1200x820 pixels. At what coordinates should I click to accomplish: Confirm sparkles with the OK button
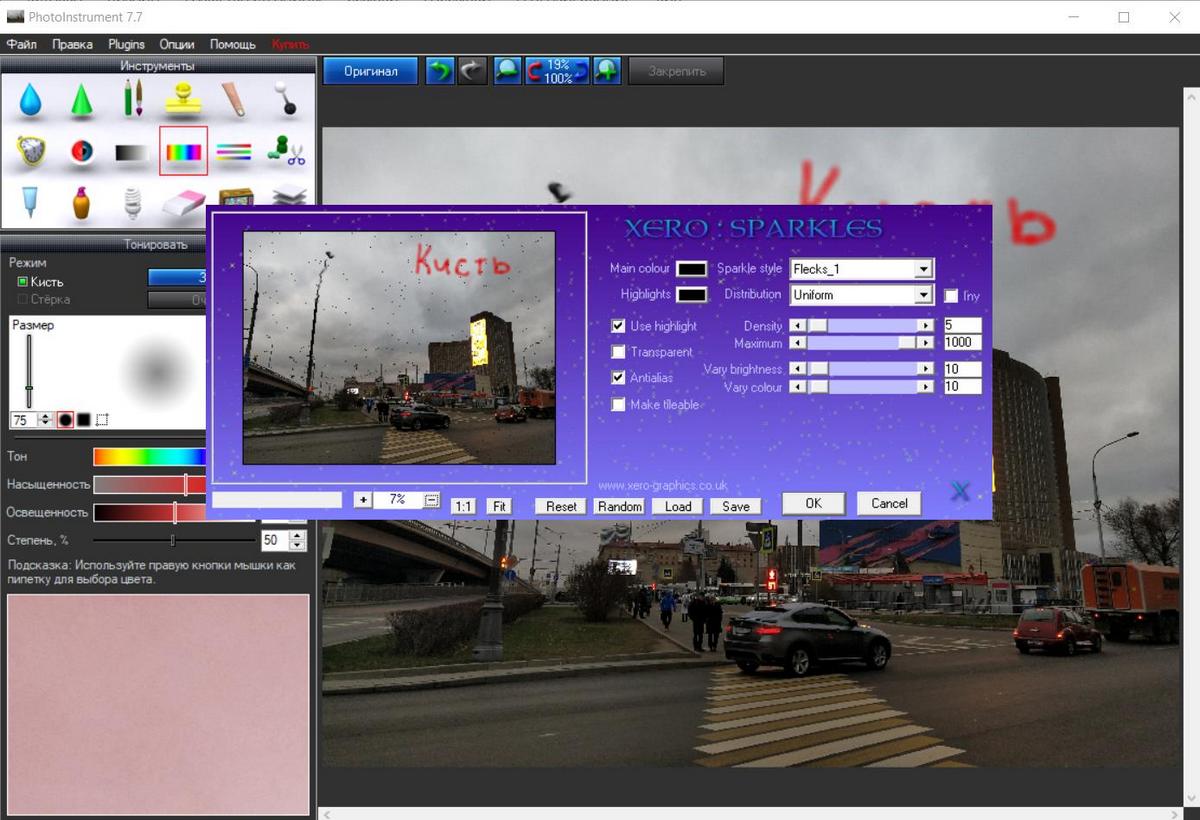click(814, 504)
